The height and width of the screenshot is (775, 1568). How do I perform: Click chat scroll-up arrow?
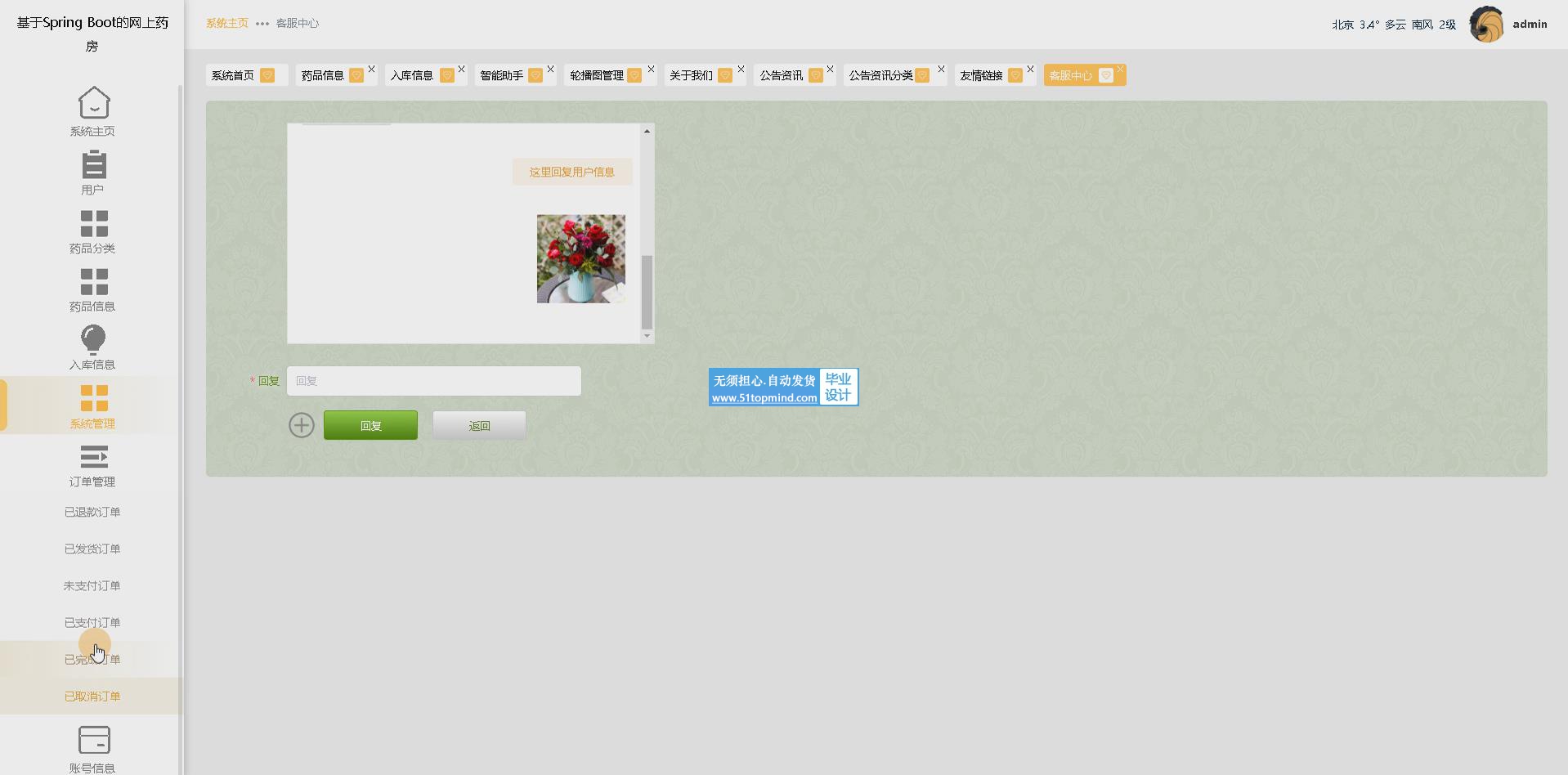click(647, 131)
